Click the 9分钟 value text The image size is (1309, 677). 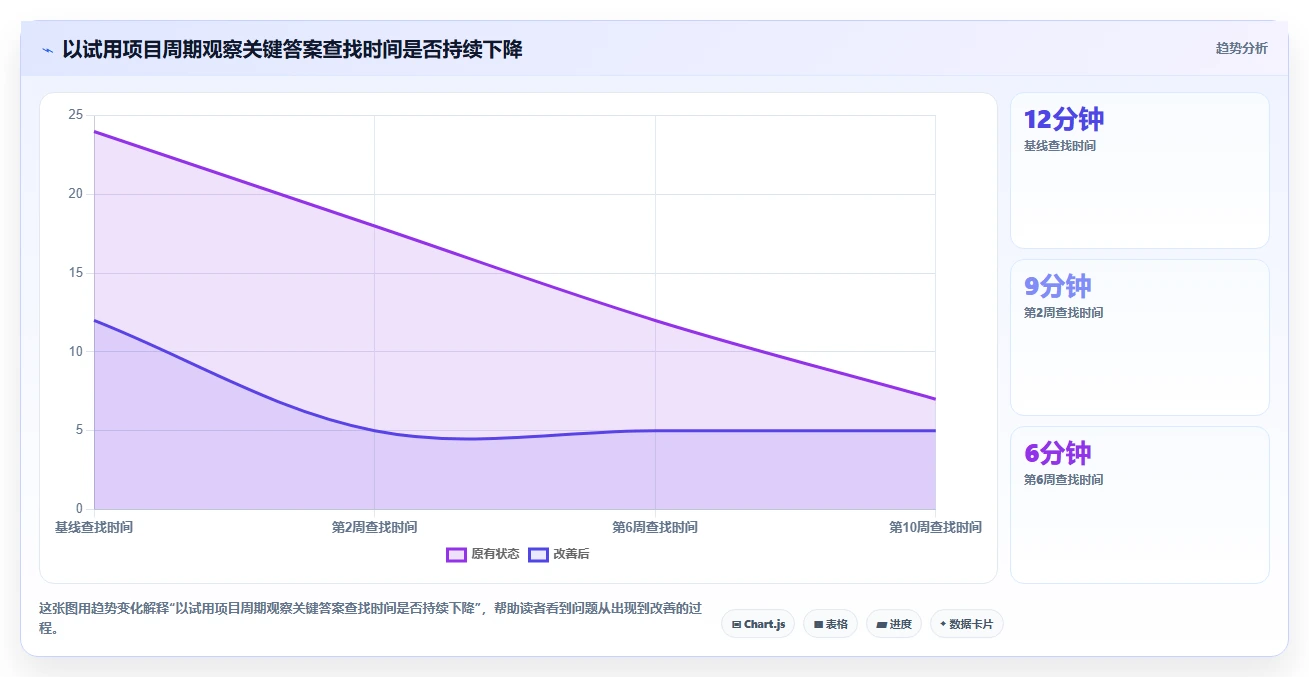click(x=1057, y=287)
